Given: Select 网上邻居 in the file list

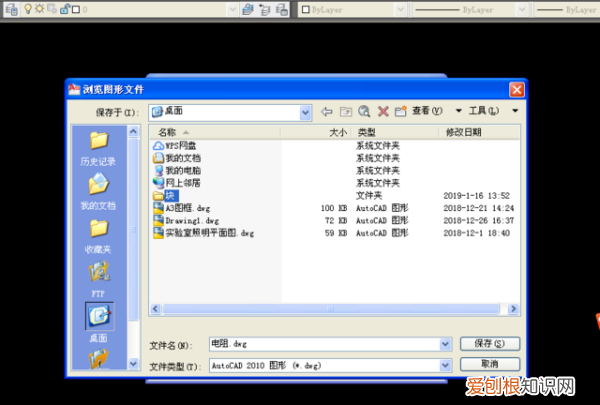Looking at the screenshot, I should click(x=183, y=183).
